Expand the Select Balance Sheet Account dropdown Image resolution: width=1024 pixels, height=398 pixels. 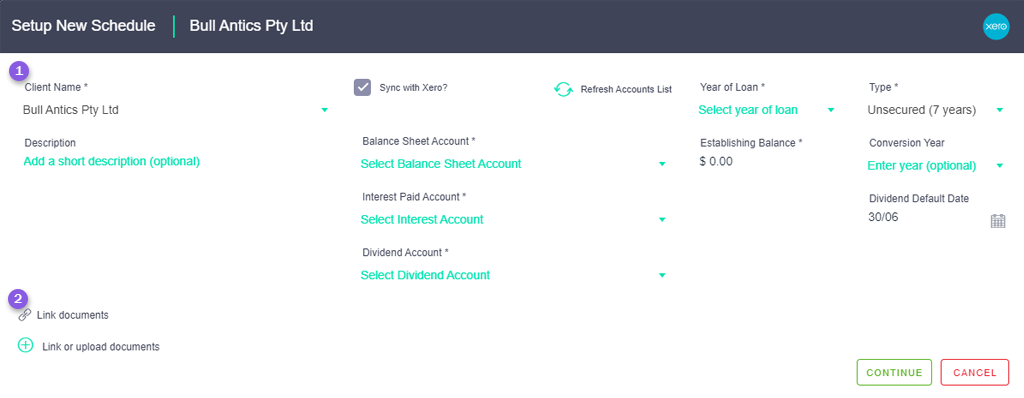pyautogui.click(x=513, y=164)
